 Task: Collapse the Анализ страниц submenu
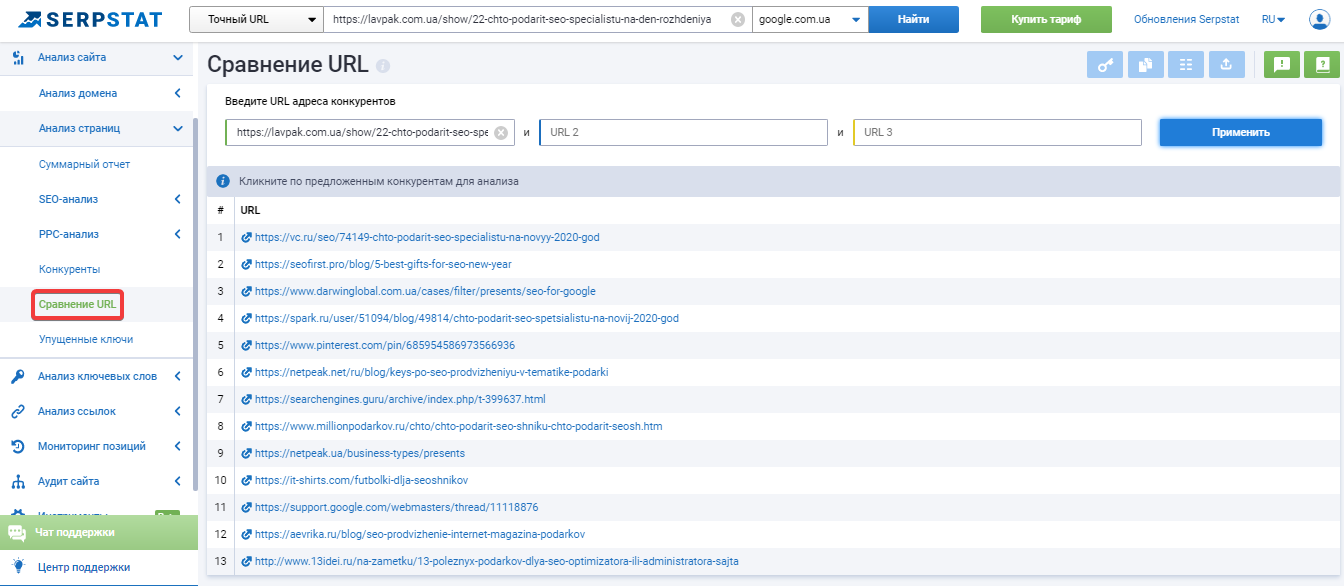pyautogui.click(x=178, y=128)
